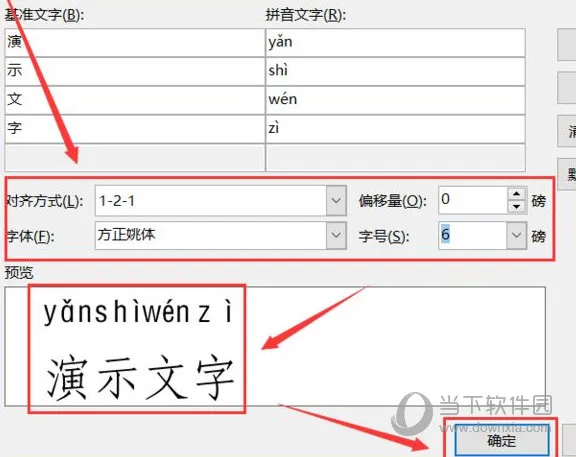Screen dimensions: 576x457
Task: Click the 对齐方式 field showing 1-2-1
Action: point(211,201)
